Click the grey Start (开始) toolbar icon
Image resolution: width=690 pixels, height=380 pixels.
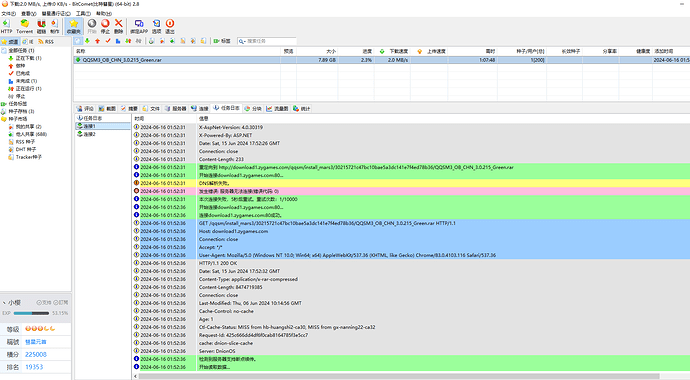[x=92, y=26]
